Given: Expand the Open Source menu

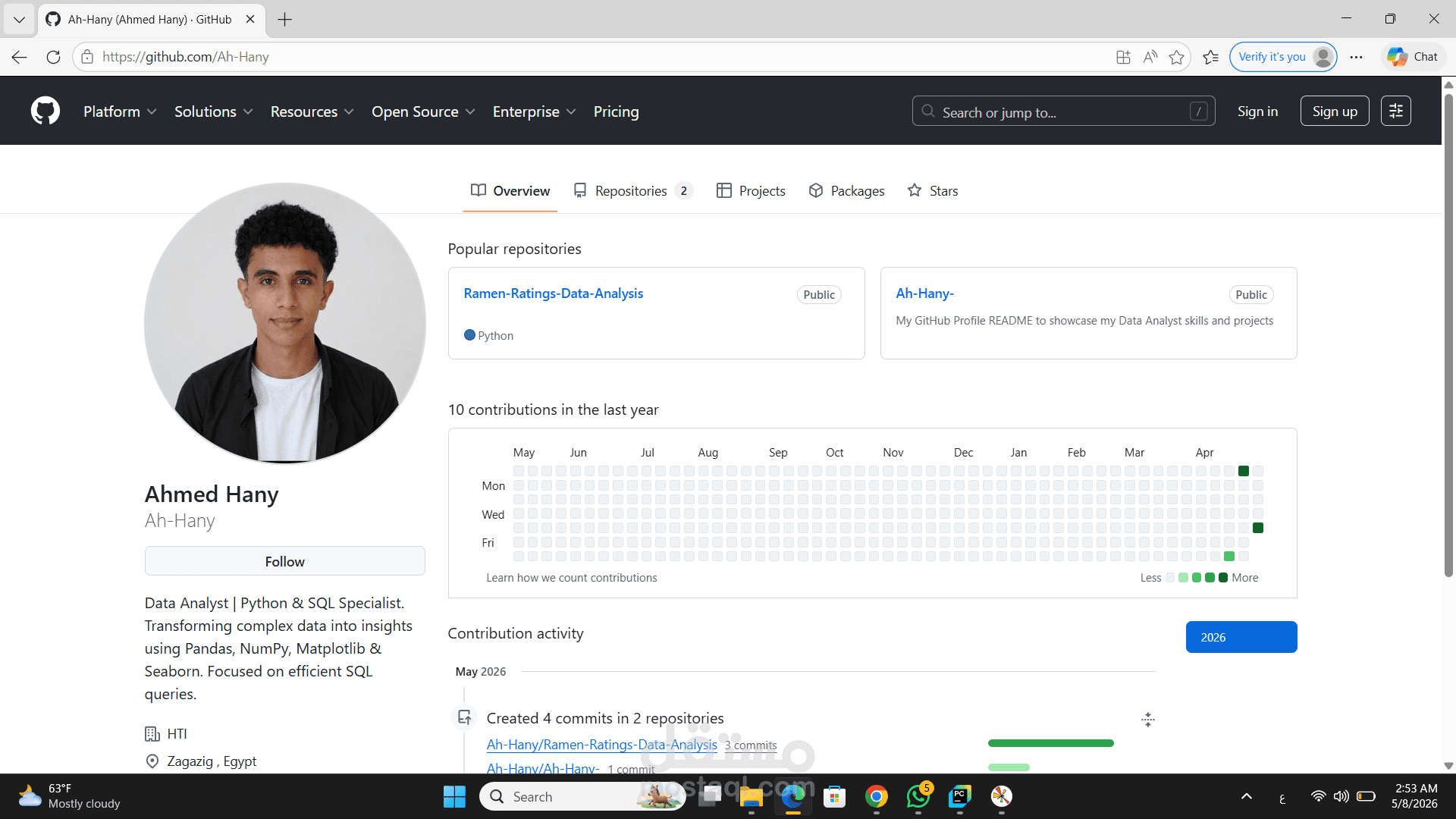Looking at the screenshot, I should (423, 111).
